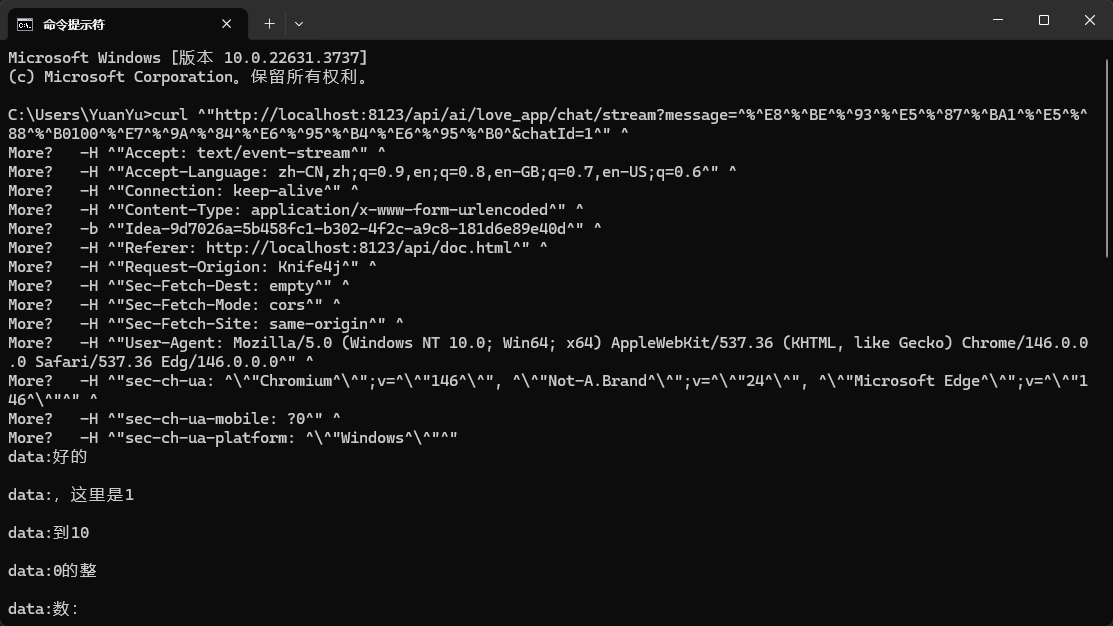Close the 命令提示符 tab
The image size is (1113, 626).
(x=227, y=23)
